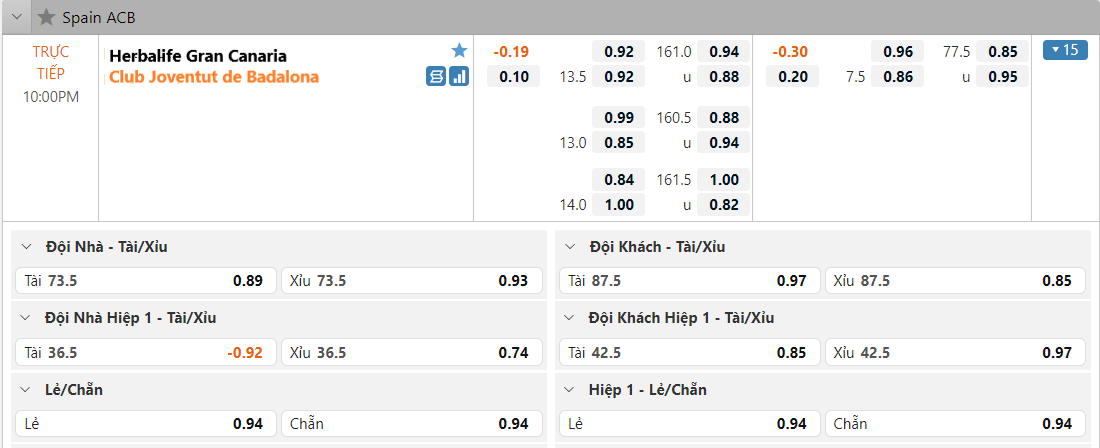The height and width of the screenshot is (448, 1100).
Task: Open the live scoreboard icon beside team names
Action: click(436, 76)
